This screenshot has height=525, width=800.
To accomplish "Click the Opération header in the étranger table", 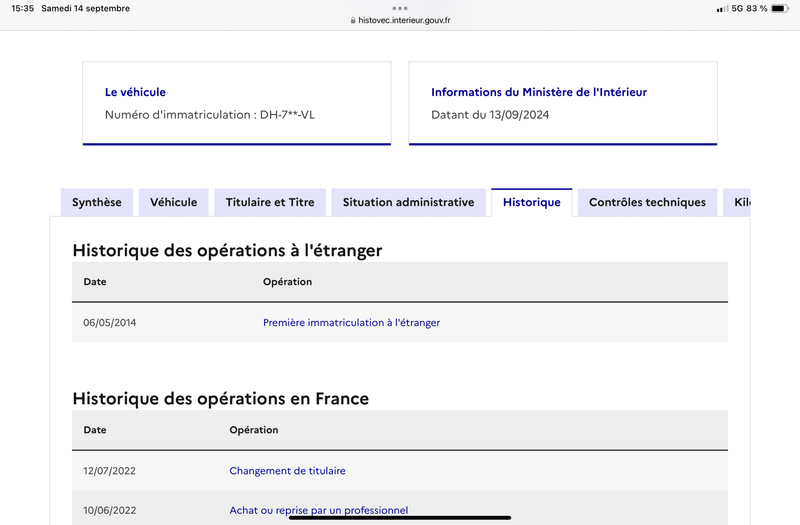I will point(287,282).
